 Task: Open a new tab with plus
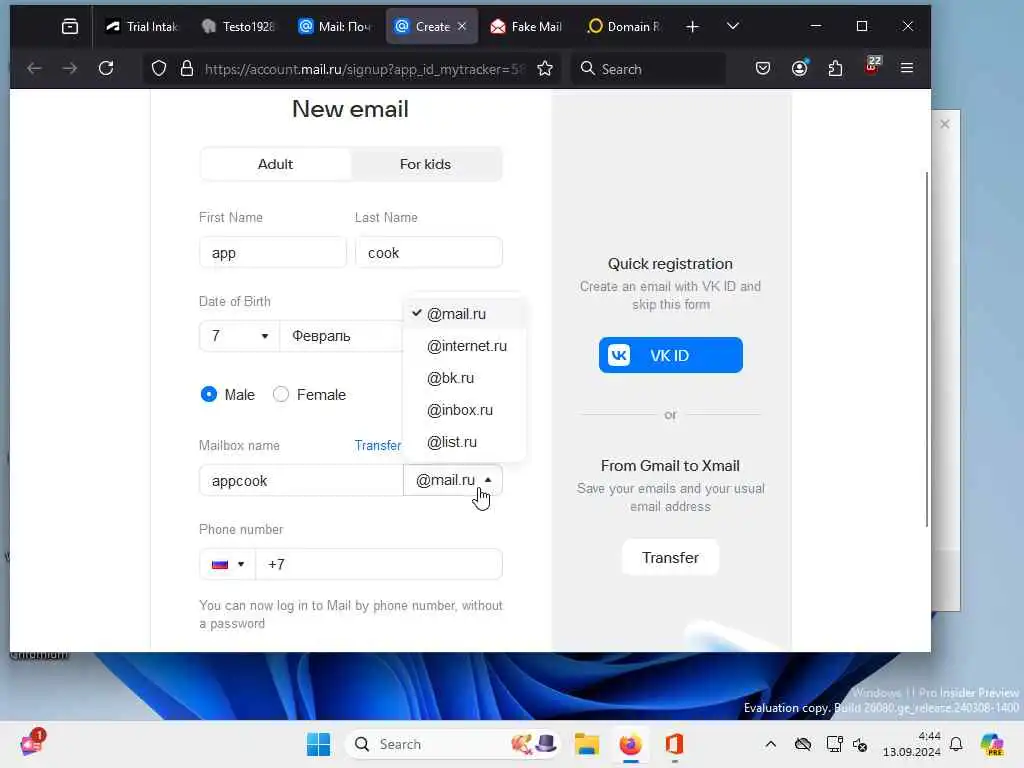(692, 27)
